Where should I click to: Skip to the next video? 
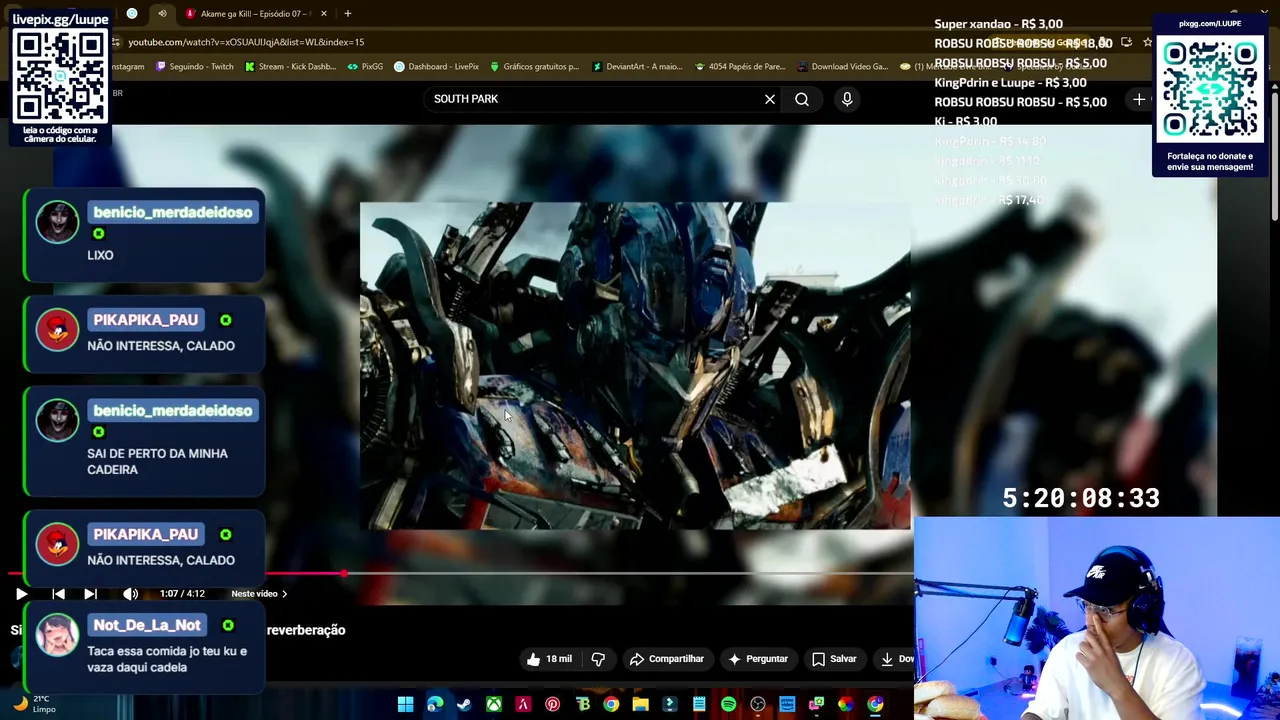coord(90,594)
